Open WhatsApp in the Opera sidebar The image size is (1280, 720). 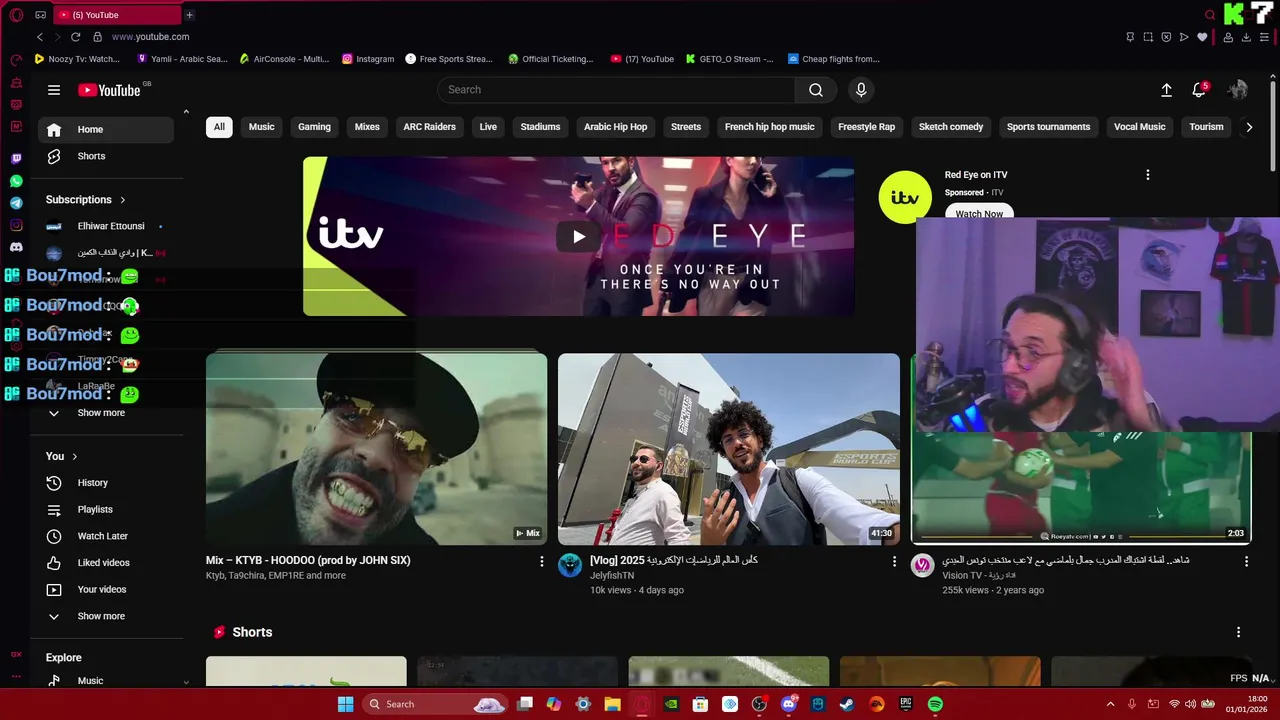(x=16, y=181)
